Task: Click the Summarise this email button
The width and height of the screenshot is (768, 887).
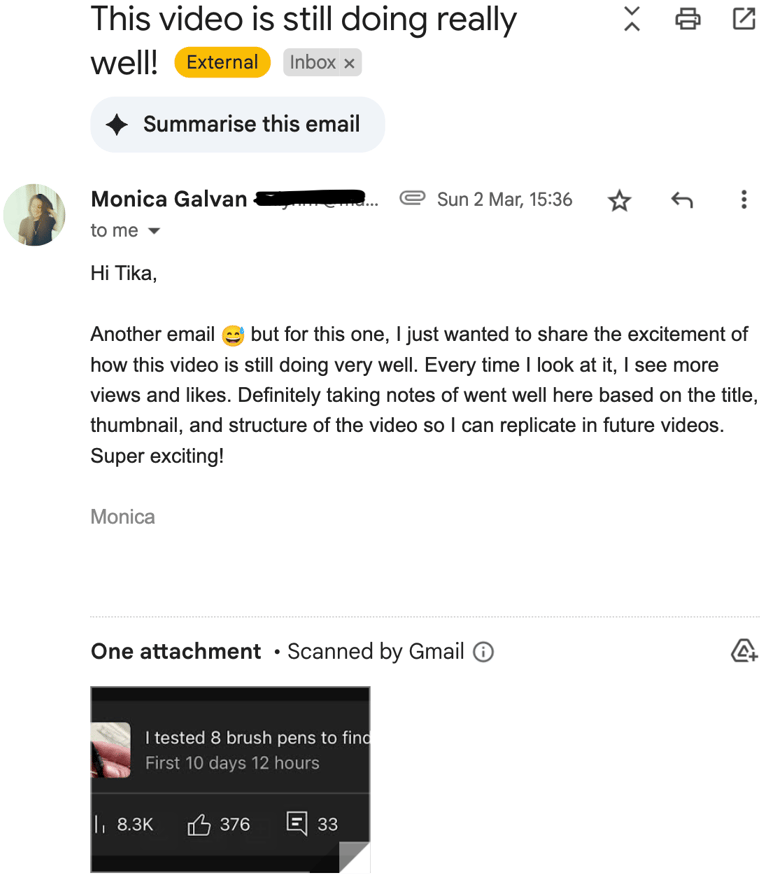Action: tap(237, 124)
